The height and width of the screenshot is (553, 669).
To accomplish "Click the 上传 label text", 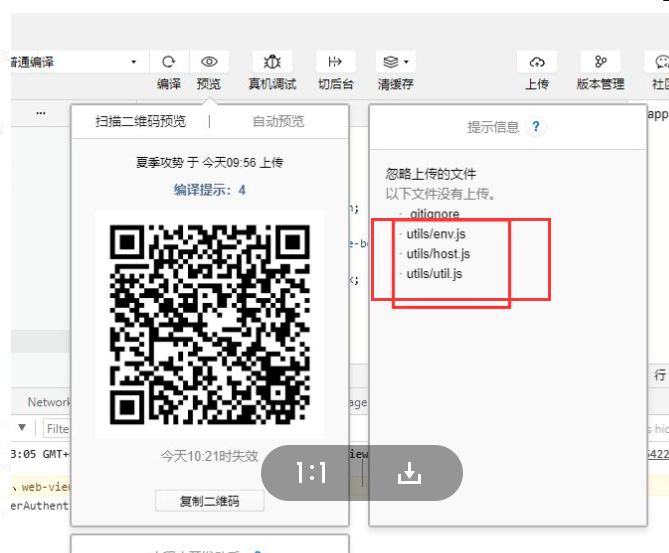I will click(x=537, y=84).
